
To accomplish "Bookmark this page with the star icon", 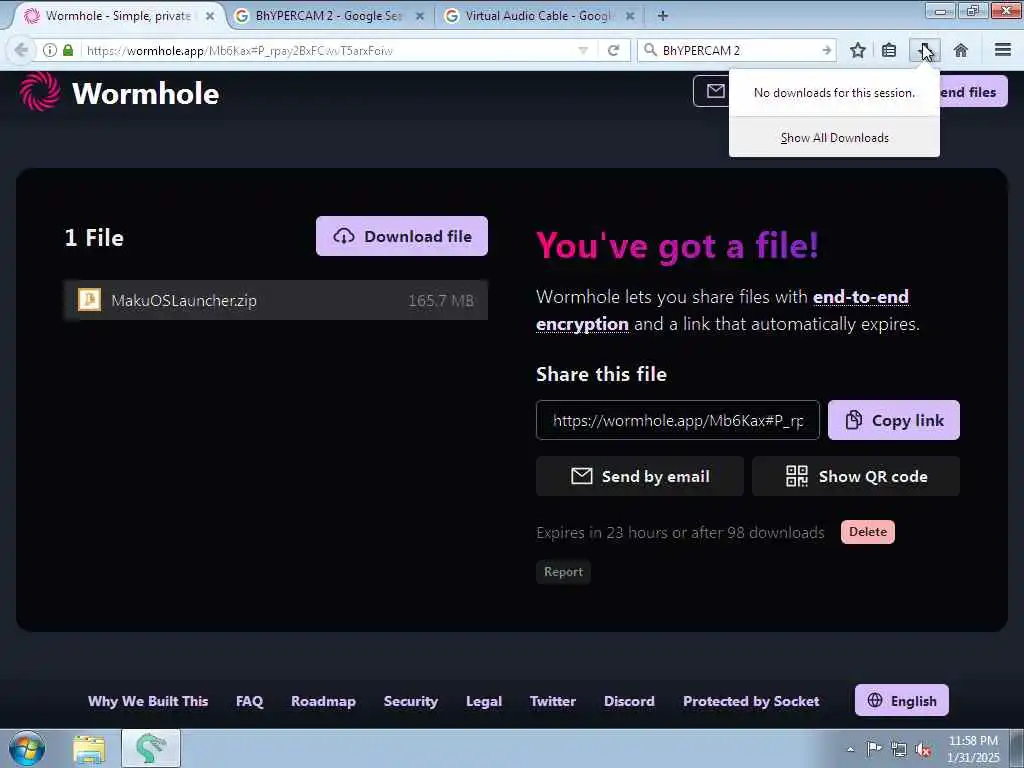I will [x=857, y=50].
